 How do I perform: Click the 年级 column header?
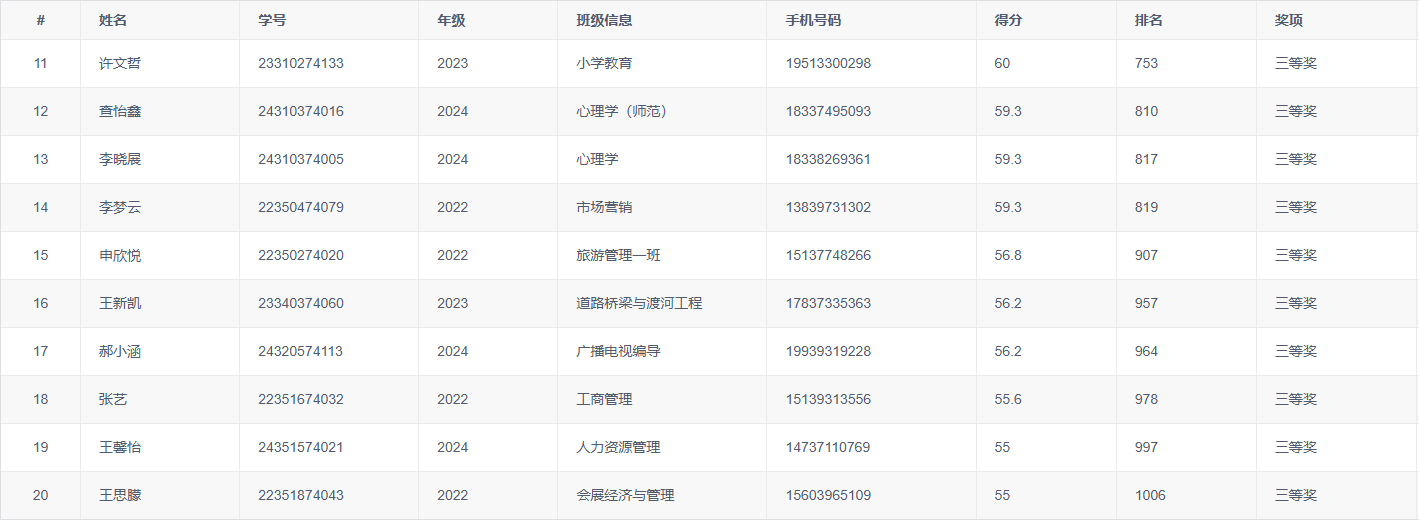pos(451,20)
